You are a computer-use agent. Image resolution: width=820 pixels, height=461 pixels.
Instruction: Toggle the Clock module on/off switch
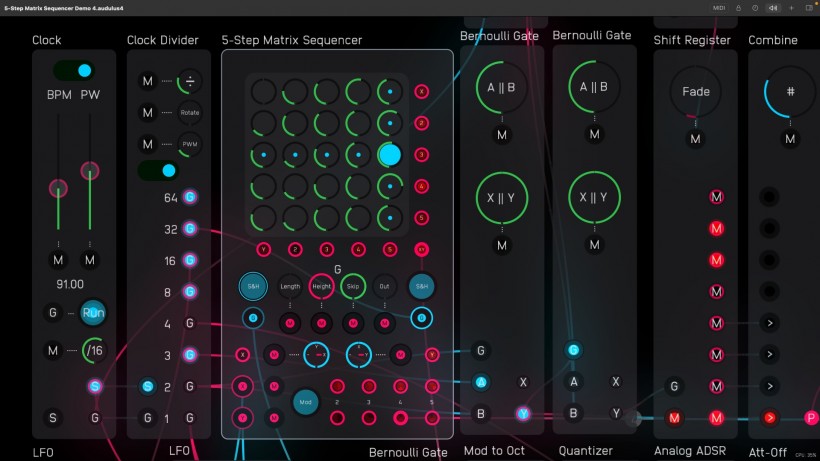pos(72,71)
